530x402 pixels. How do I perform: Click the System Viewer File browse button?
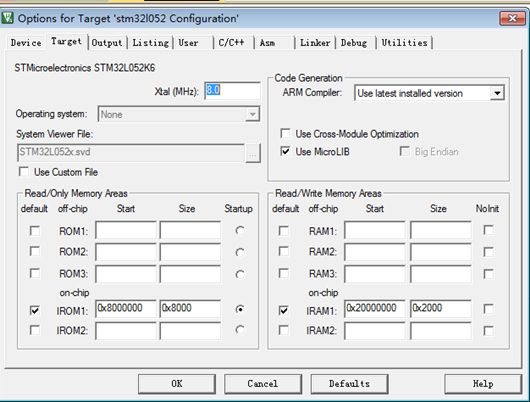coord(253,153)
